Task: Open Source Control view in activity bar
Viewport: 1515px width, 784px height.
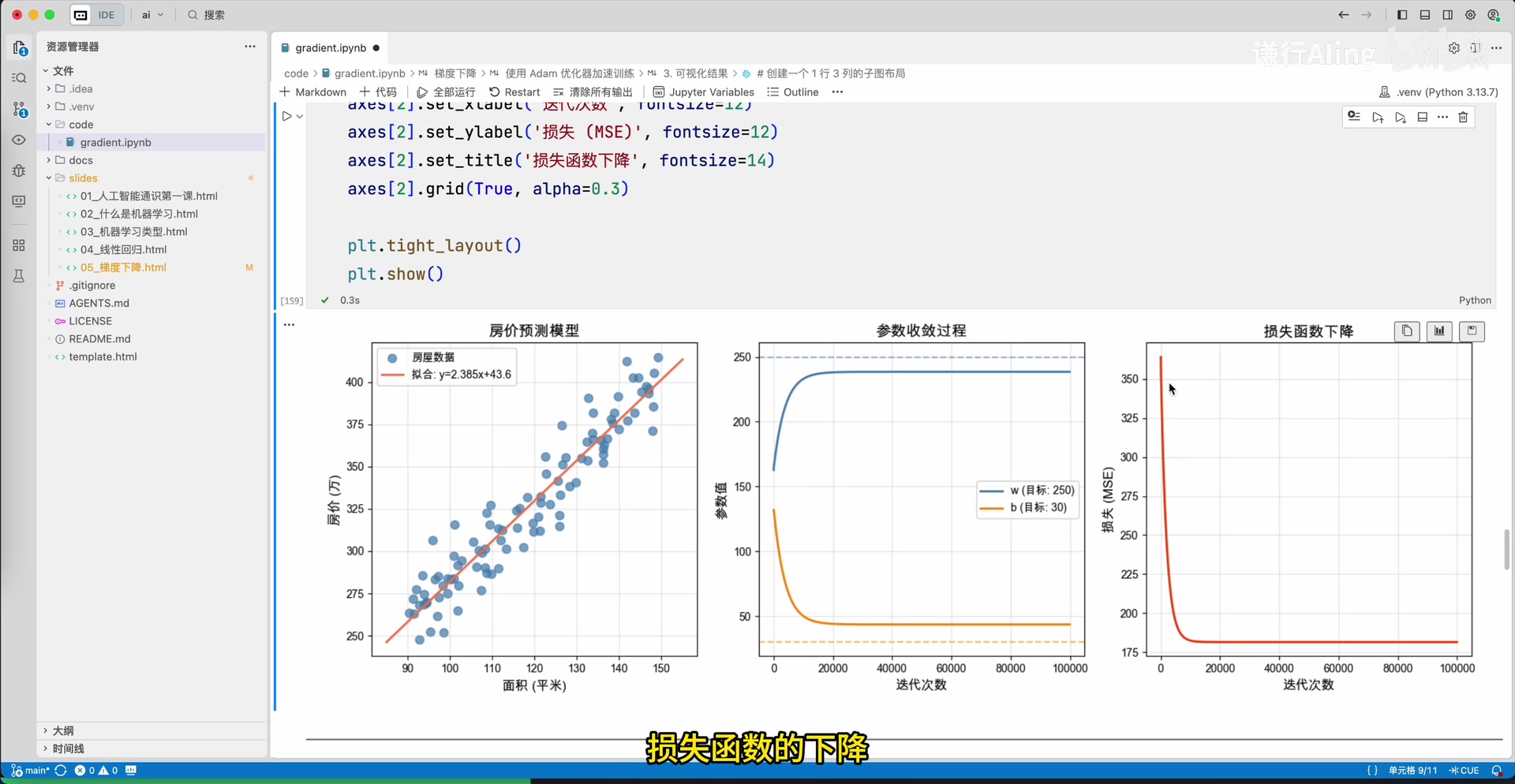Action: pyautogui.click(x=20, y=109)
